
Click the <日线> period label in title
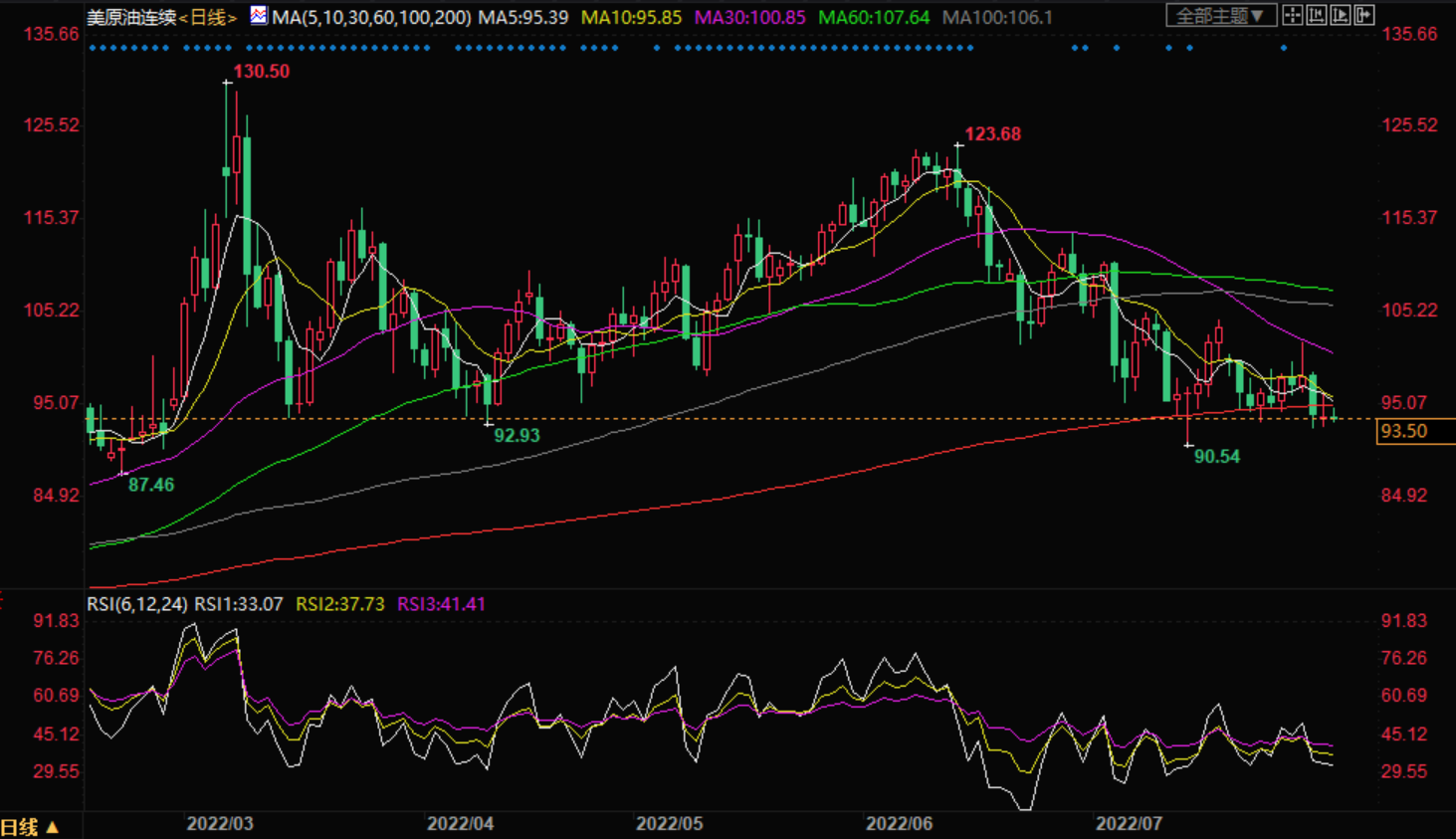[208, 18]
